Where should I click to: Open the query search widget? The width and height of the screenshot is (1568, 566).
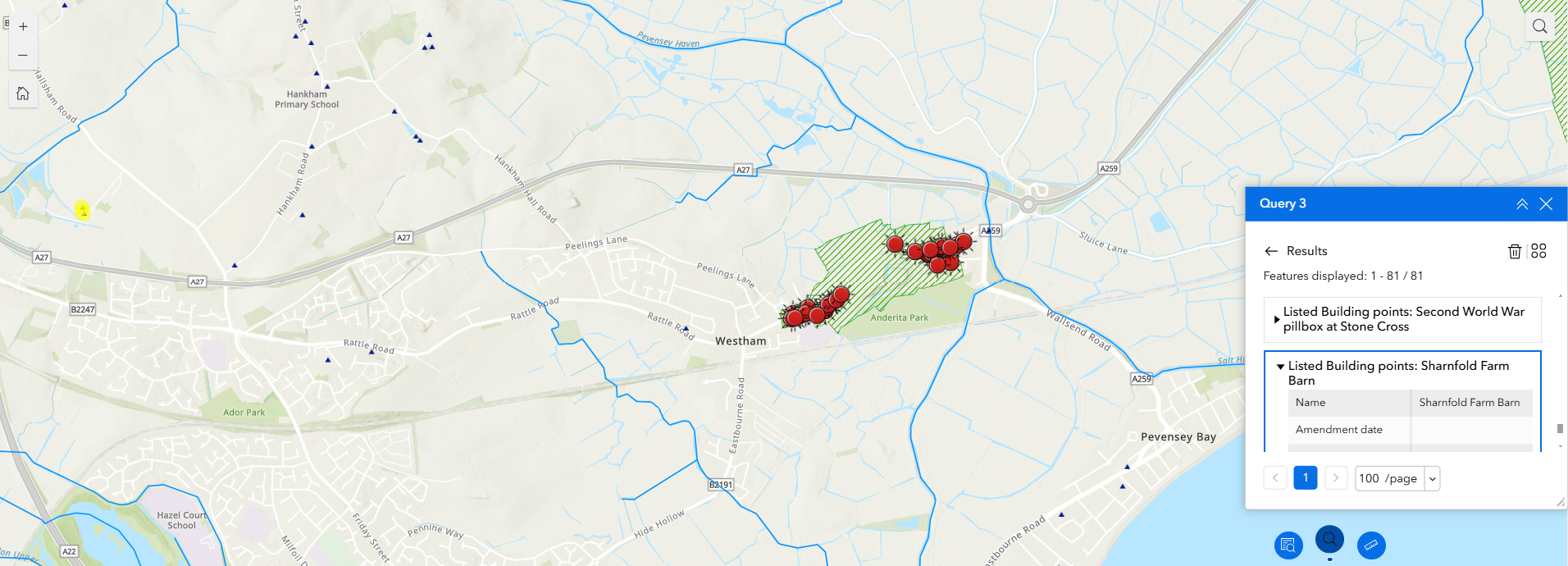coord(1329,540)
